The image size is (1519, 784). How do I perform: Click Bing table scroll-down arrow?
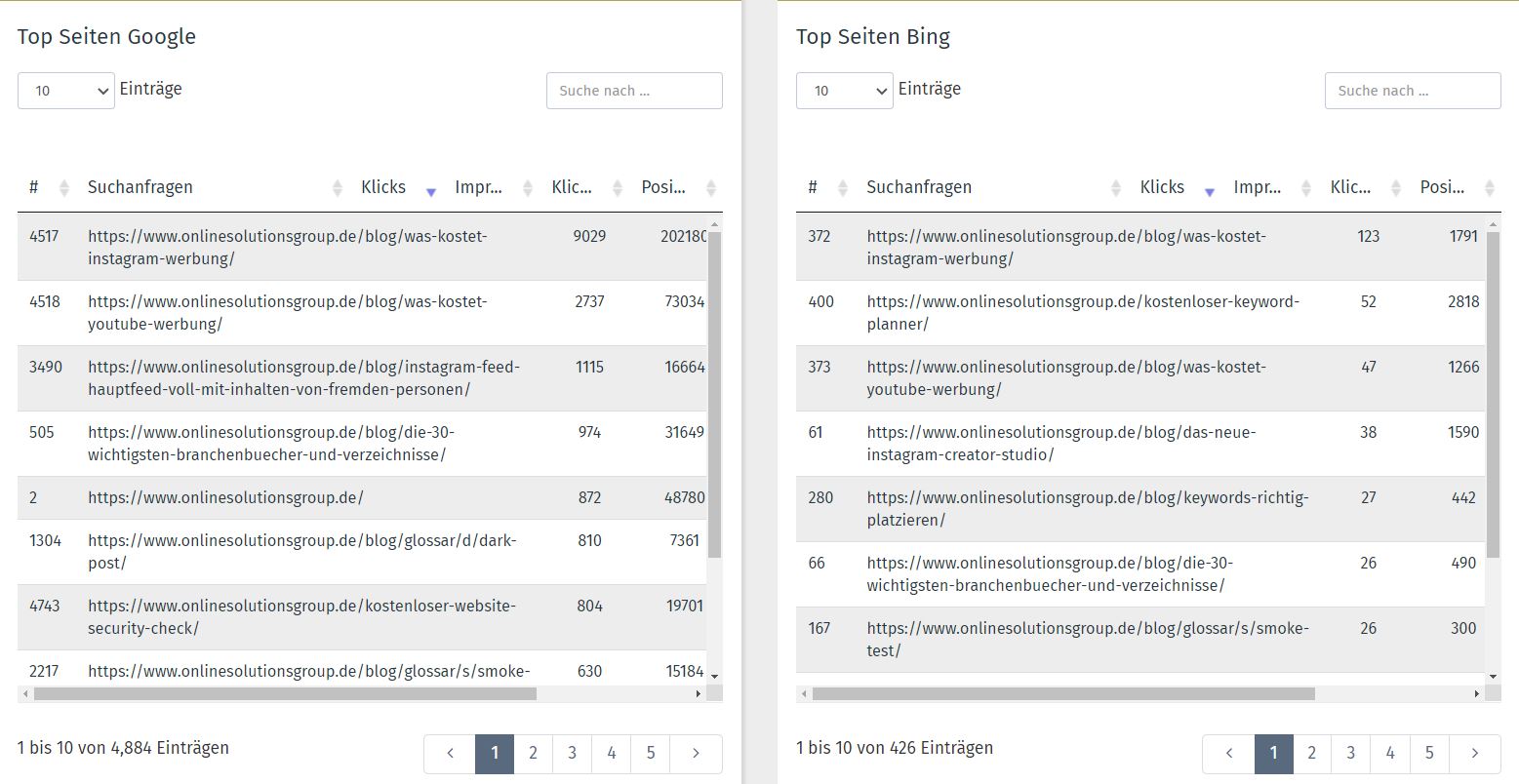[1493, 676]
